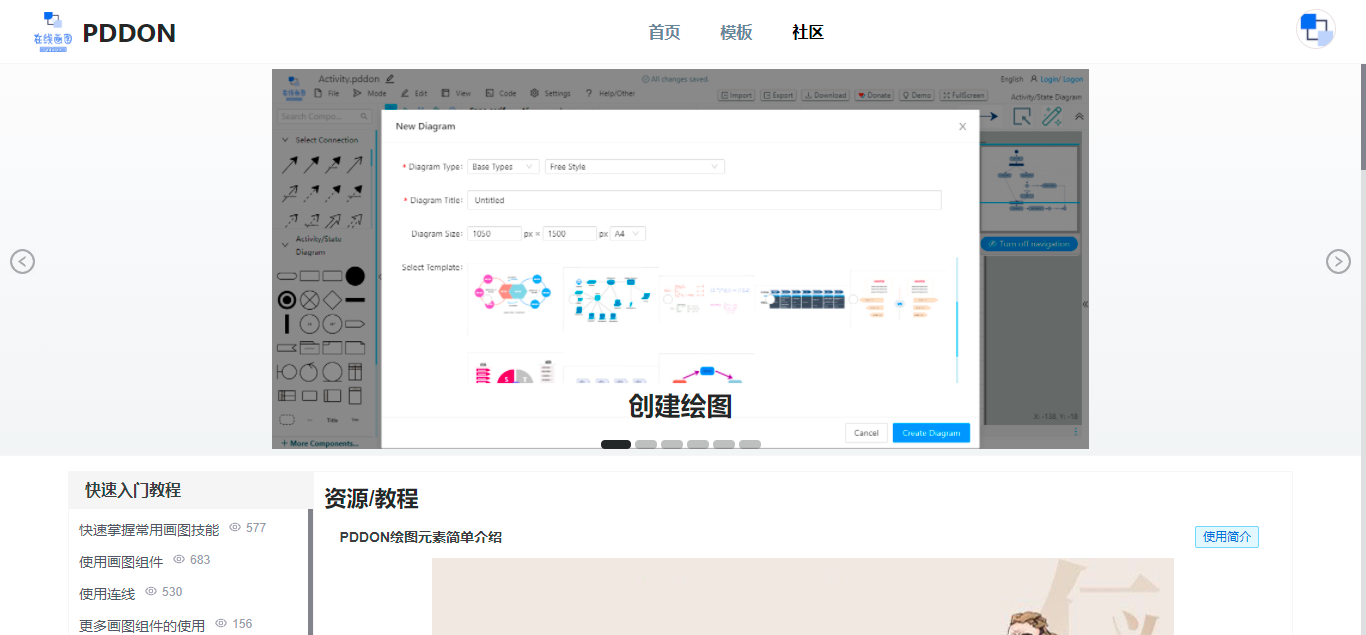Screen dimensions: 1366x635
Task: Select a diagonal arrow connector
Action: coord(288,163)
